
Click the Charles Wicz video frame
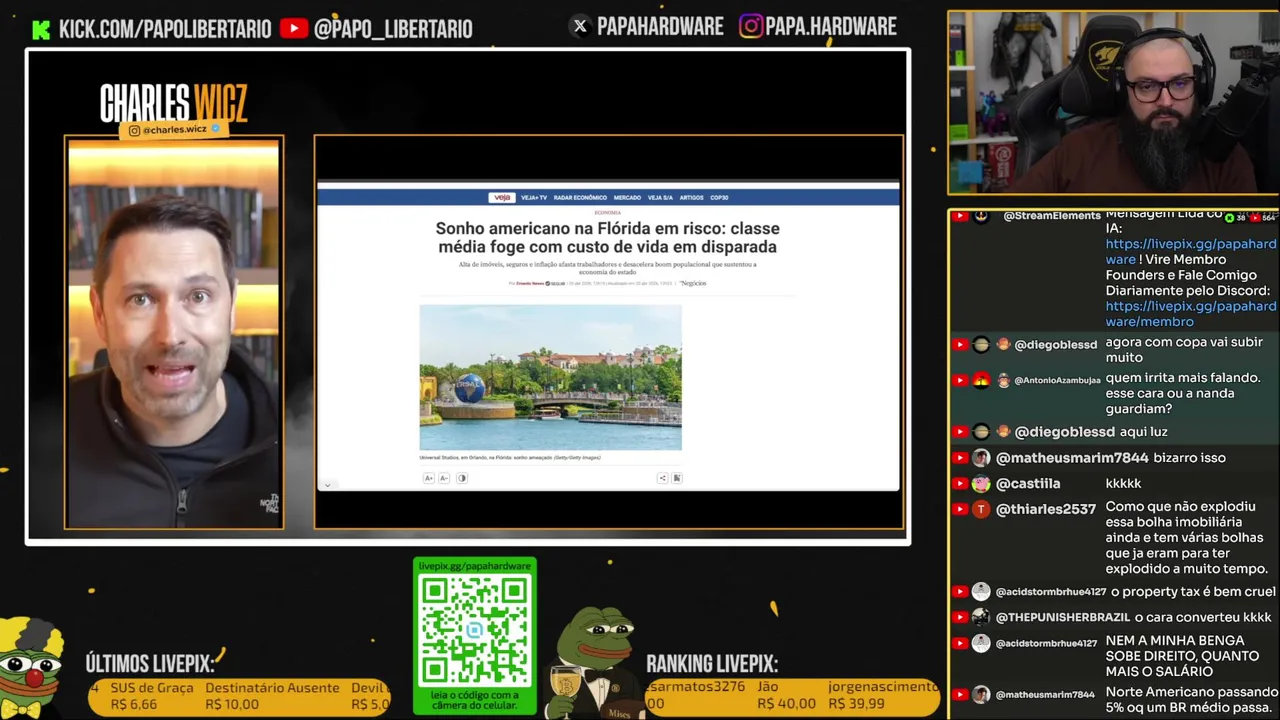click(x=174, y=333)
